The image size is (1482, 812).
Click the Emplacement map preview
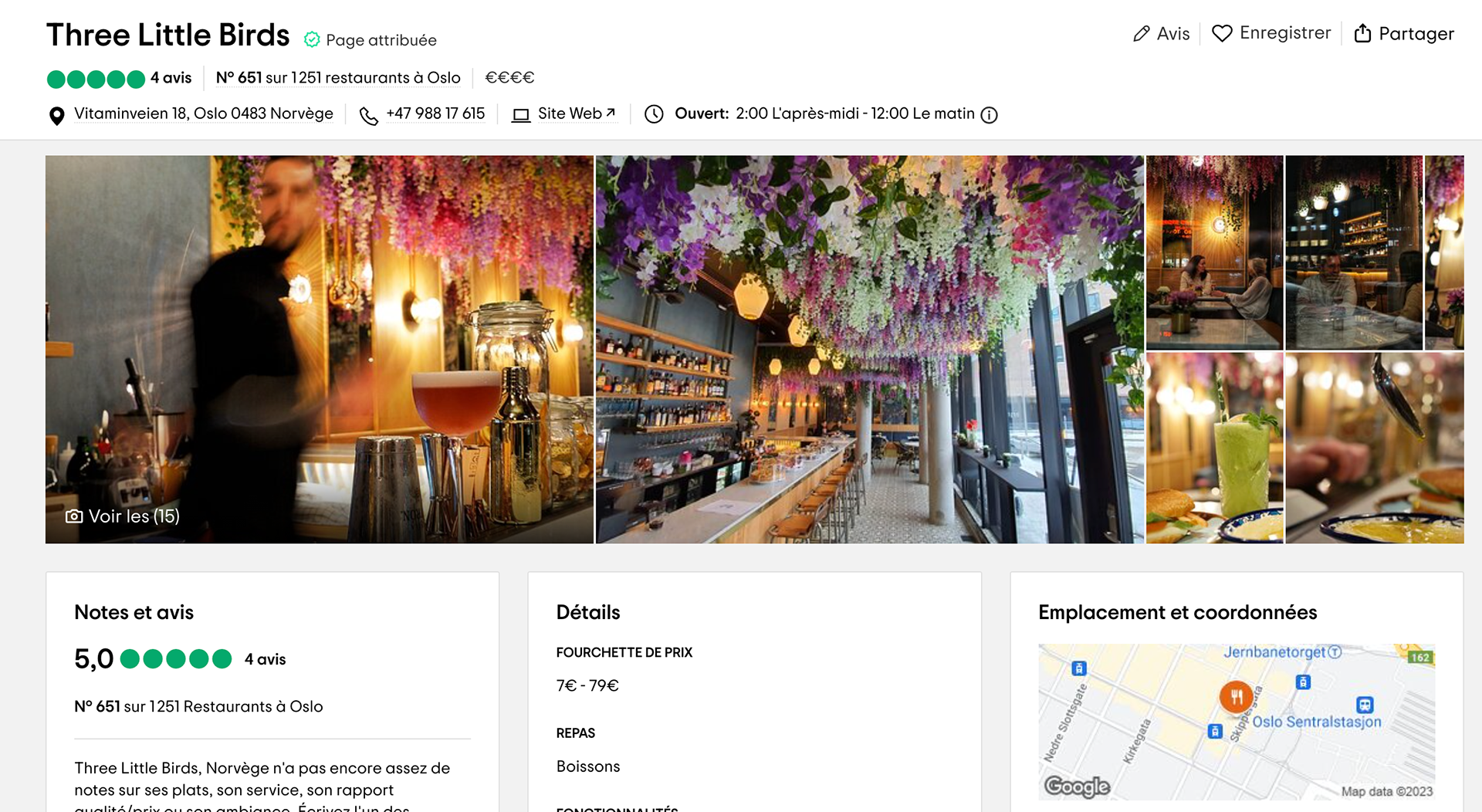[x=1237, y=722]
